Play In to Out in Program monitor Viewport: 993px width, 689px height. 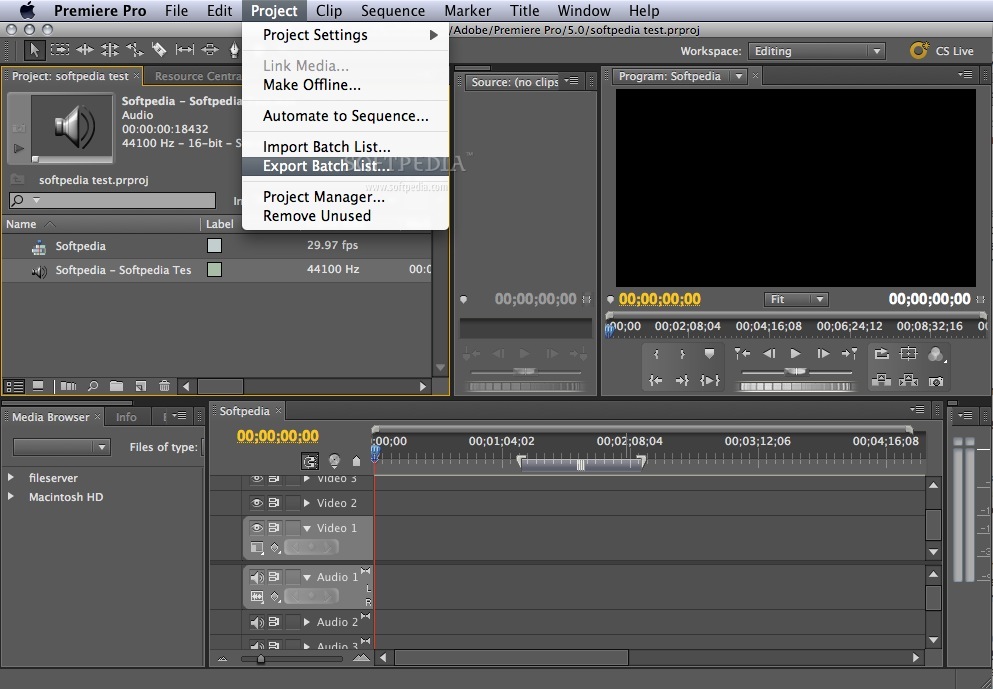710,380
